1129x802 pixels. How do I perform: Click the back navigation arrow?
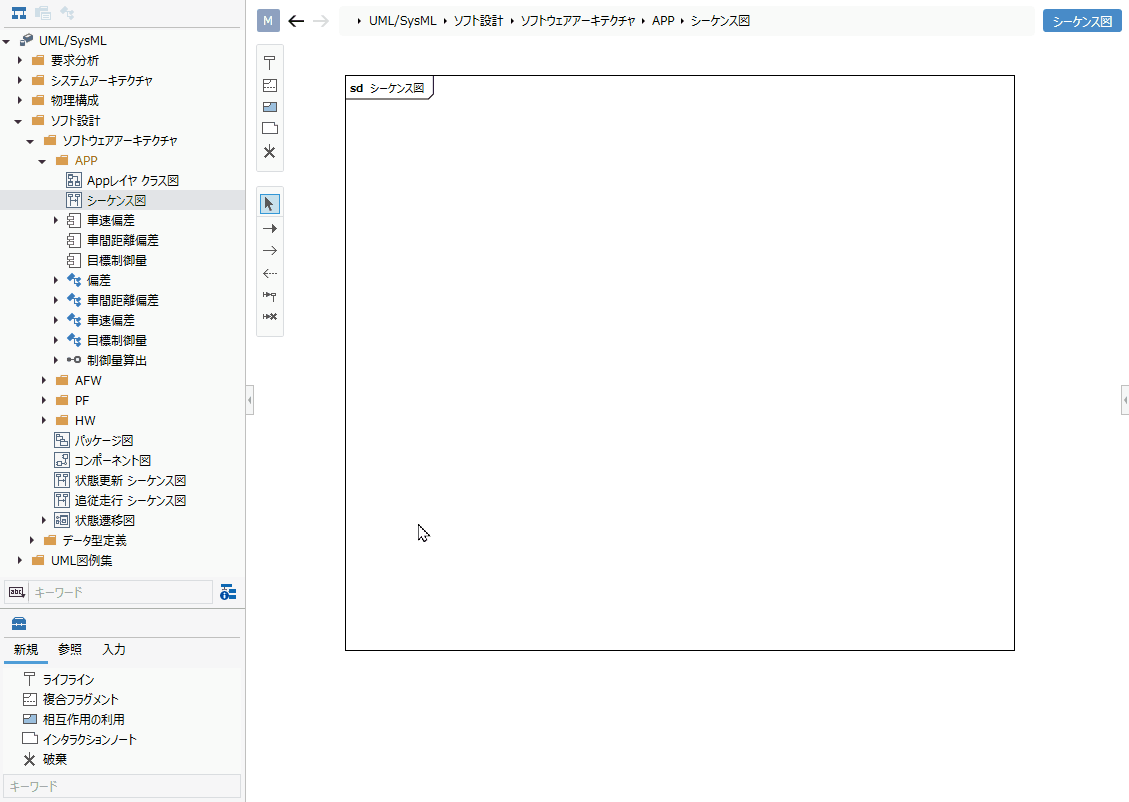click(x=296, y=21)
